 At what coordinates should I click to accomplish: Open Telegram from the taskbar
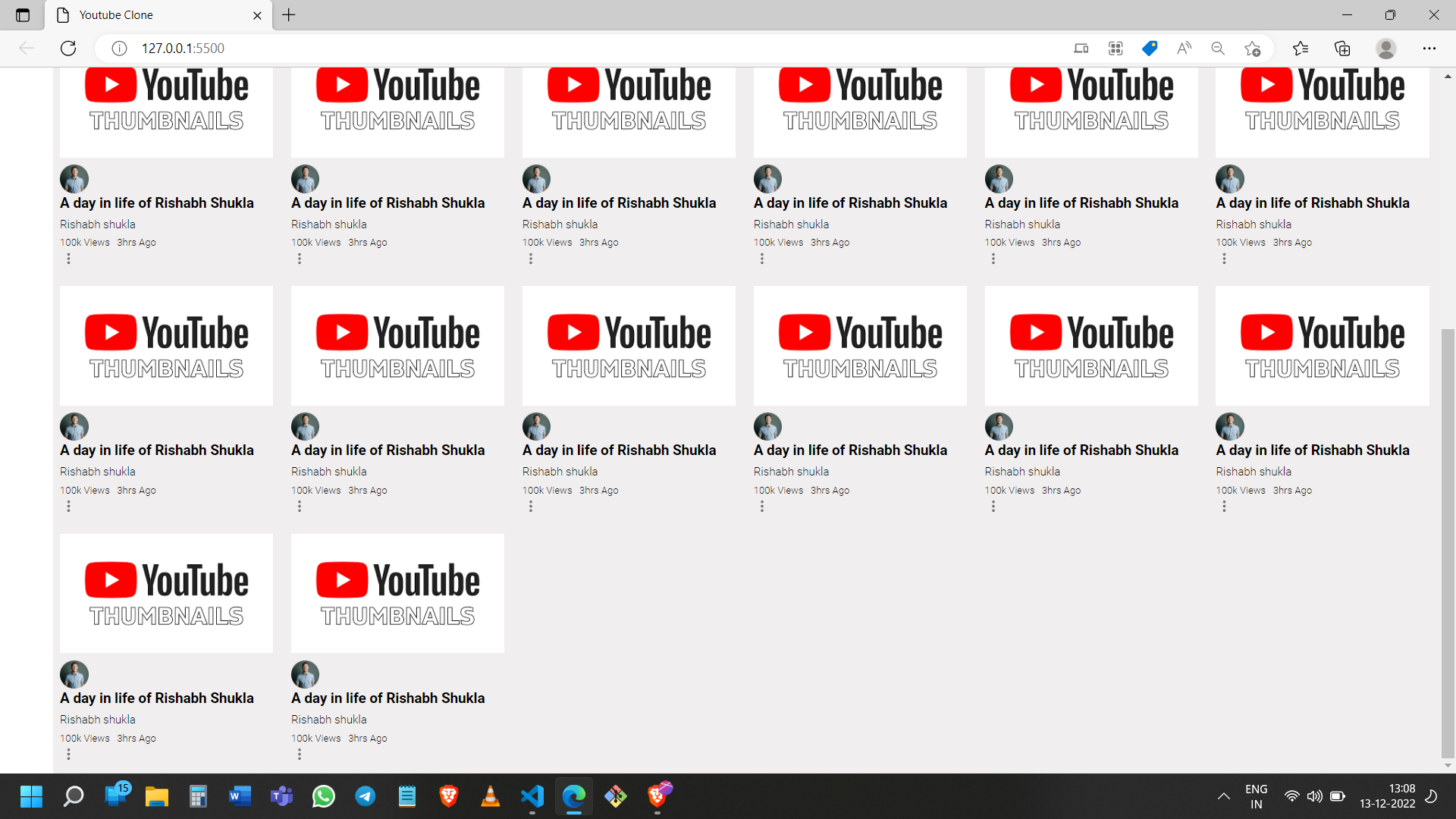point(365,796)
